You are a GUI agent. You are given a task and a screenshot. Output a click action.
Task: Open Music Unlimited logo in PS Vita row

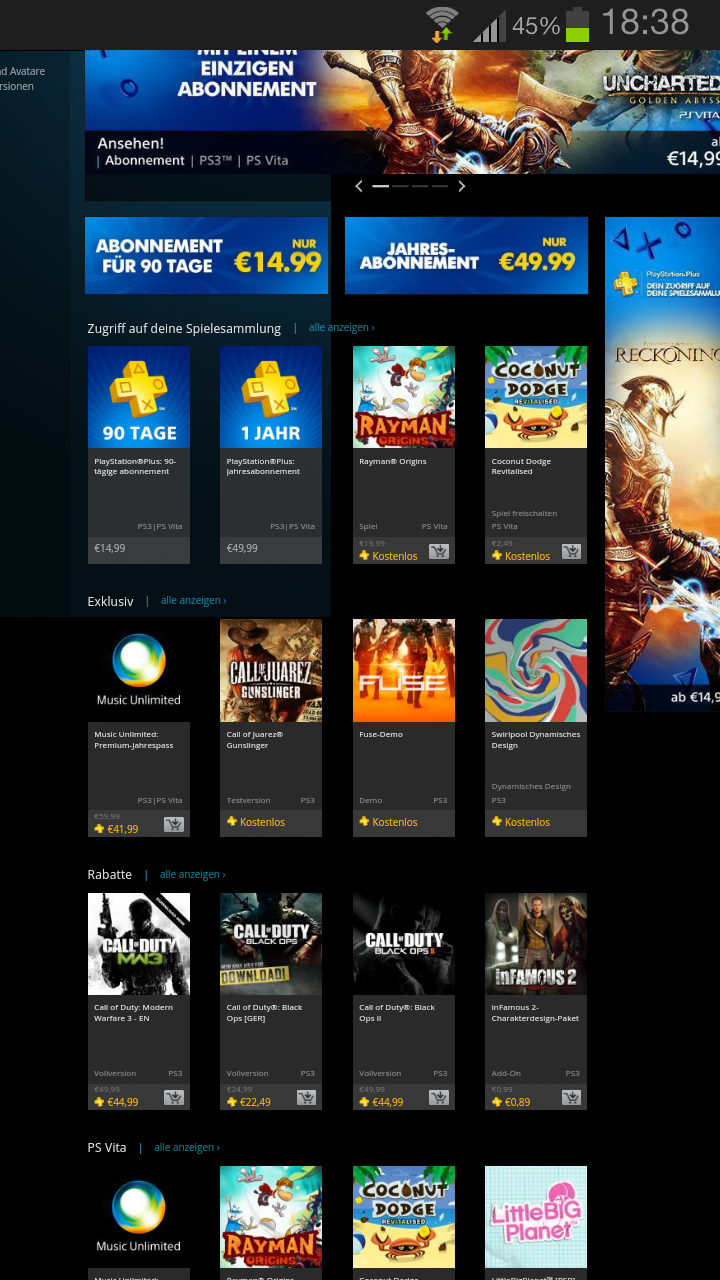point(139,1217)
